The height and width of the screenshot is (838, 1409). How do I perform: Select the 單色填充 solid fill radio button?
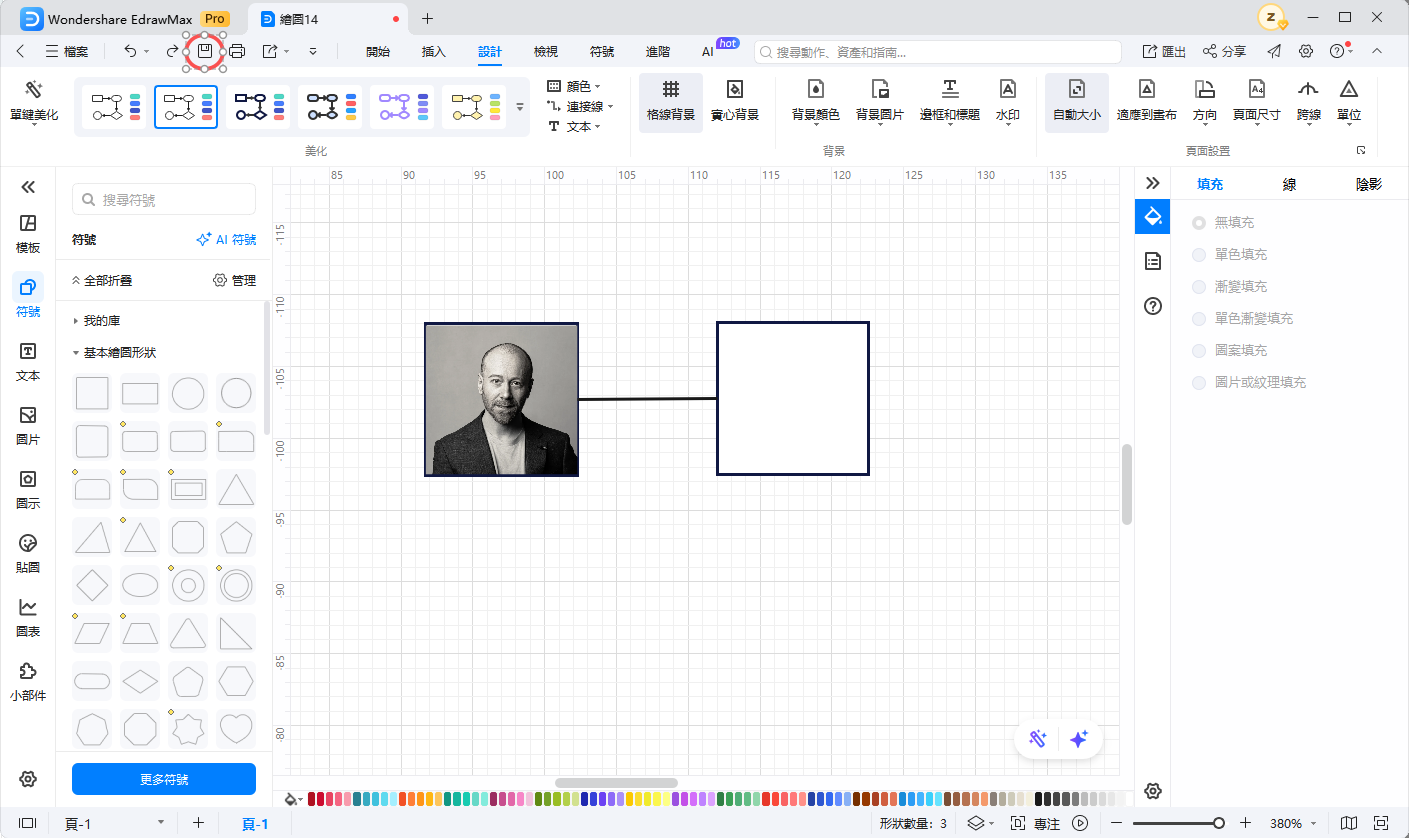coord(1199,255)
